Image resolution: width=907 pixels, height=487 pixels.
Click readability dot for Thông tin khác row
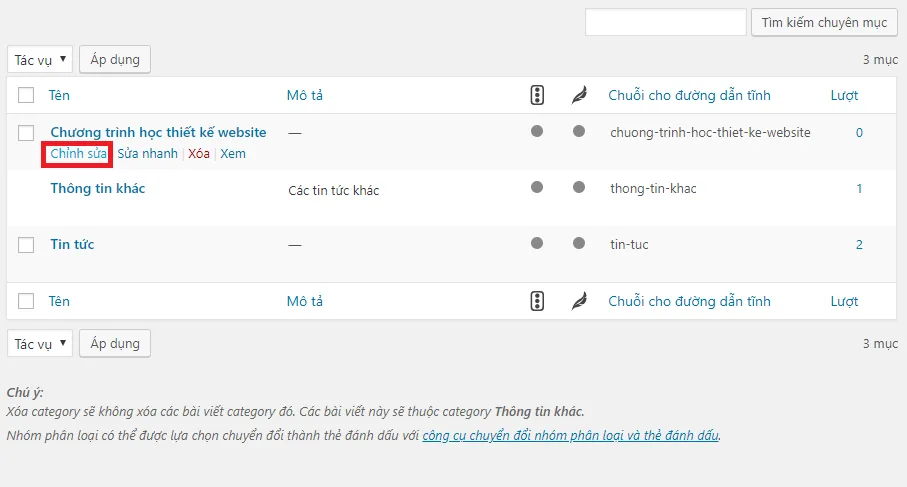click(x=579, y=187)
